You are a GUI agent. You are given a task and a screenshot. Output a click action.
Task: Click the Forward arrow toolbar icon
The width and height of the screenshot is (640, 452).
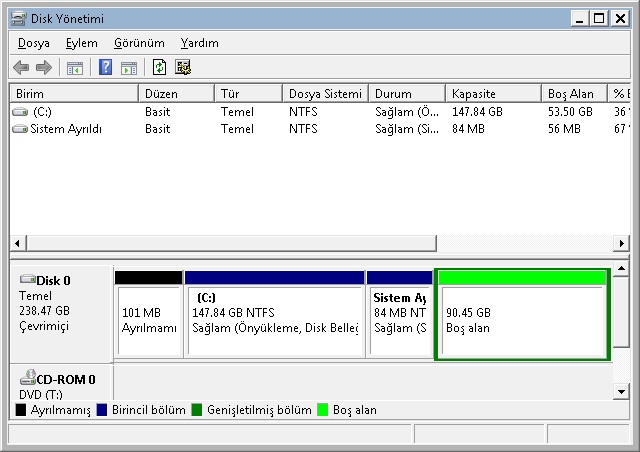click(43, 68)
